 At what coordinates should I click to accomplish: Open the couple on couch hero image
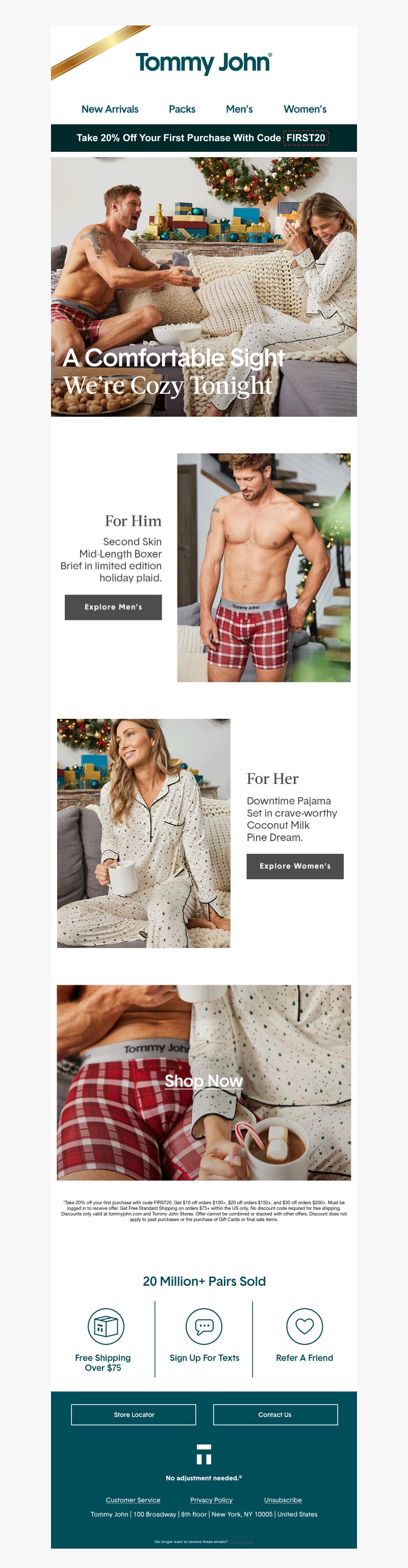click(204, 287)
